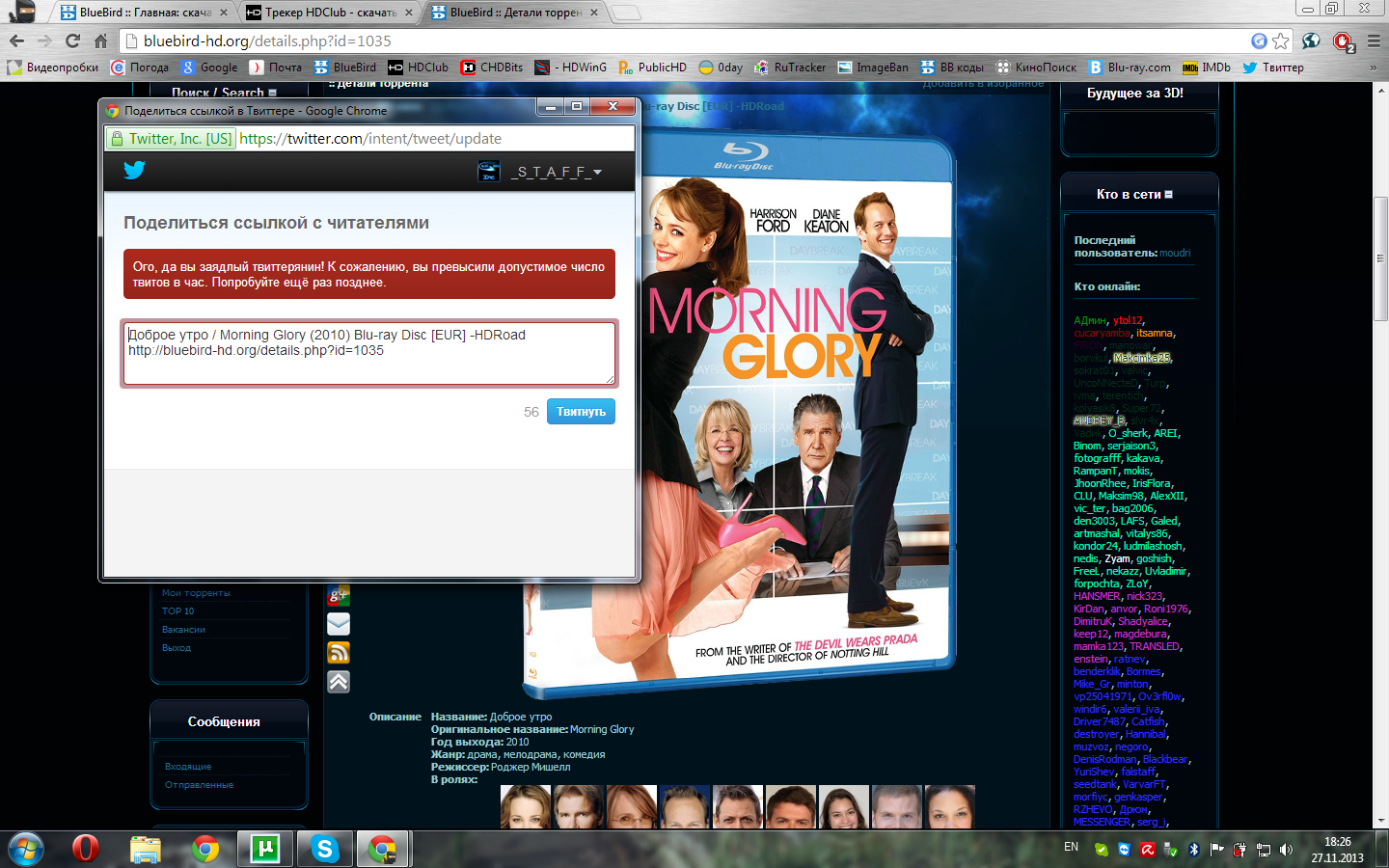Click the bluebird-hd.org address bar
Screen dimensions: 1389x868
click(x=685, y=41)
